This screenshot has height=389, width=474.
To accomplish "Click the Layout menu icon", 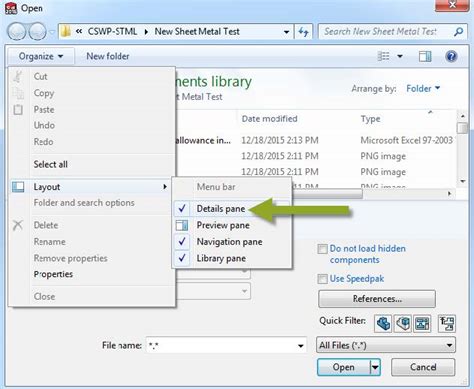I will tap(18, 187).
